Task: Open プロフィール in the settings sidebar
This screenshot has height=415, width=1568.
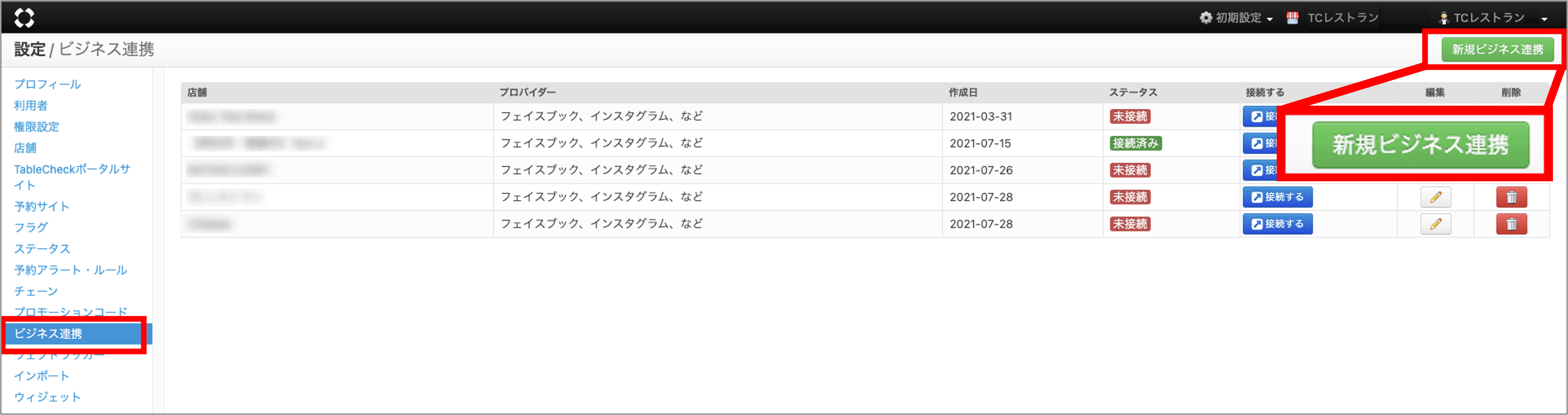Action: click(47, 84)
